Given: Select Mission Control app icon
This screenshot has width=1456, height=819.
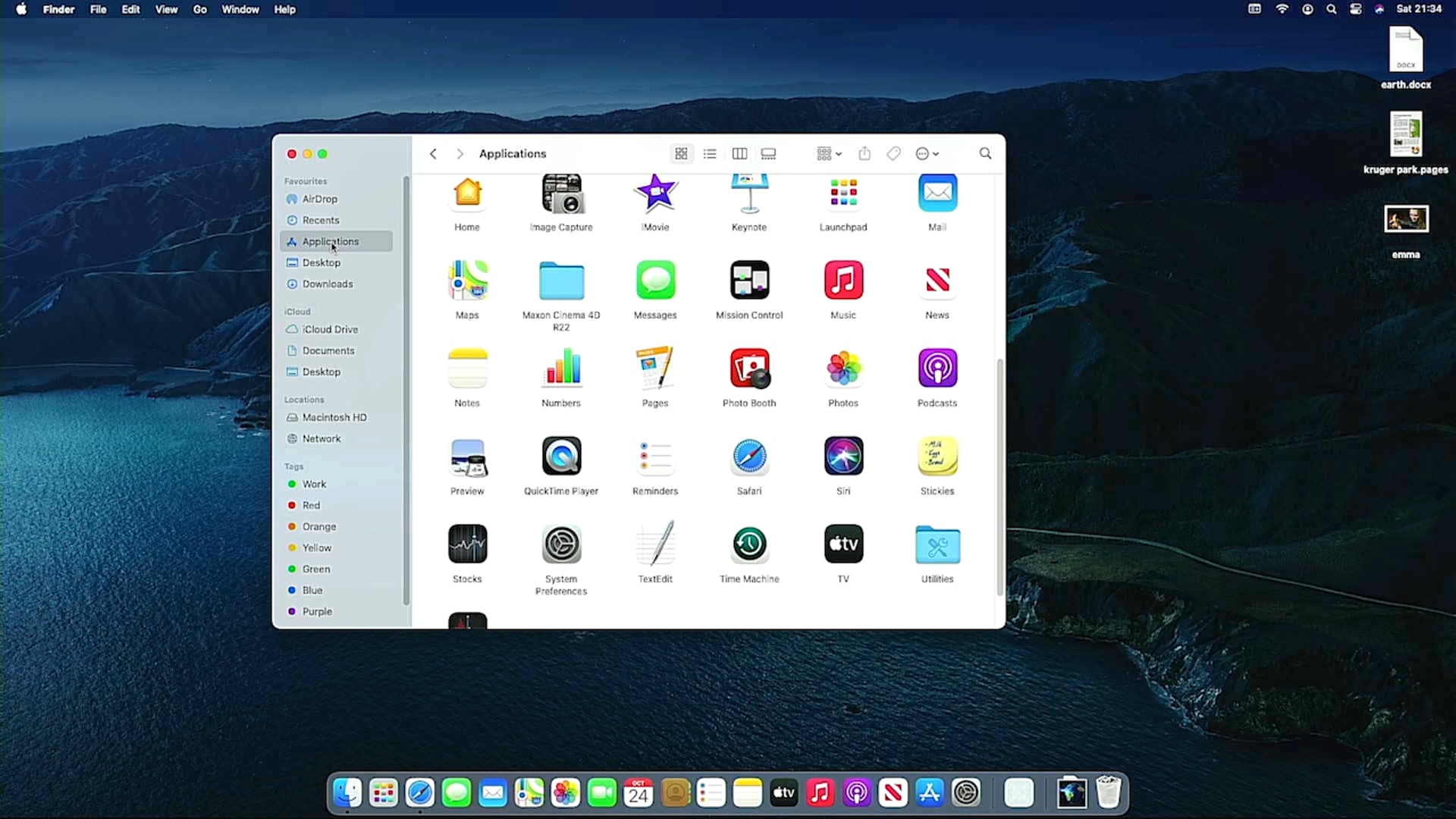Looking at the screenshot, I should 749,281.
